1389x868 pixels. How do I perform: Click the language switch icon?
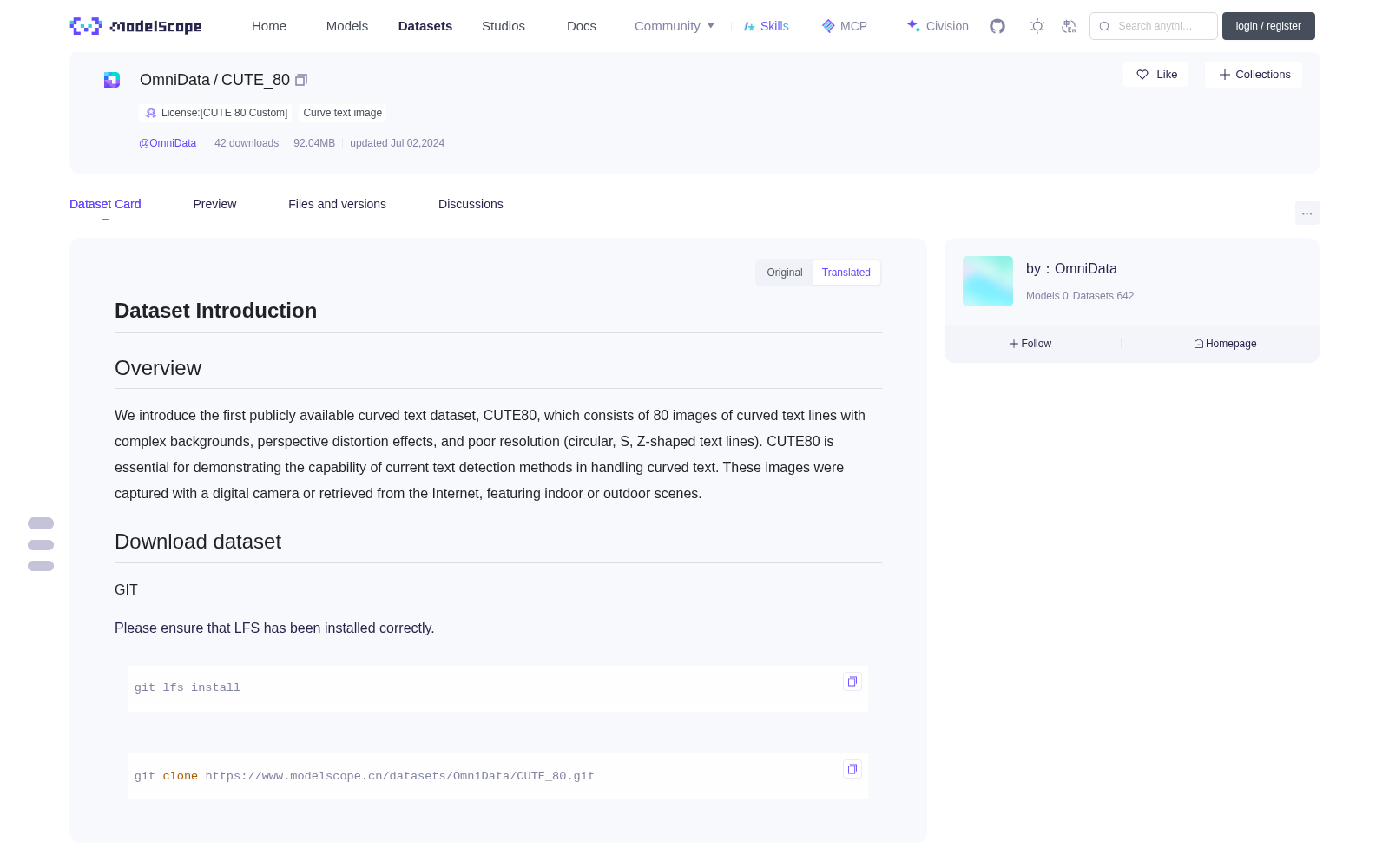[x=1069, y=26]
